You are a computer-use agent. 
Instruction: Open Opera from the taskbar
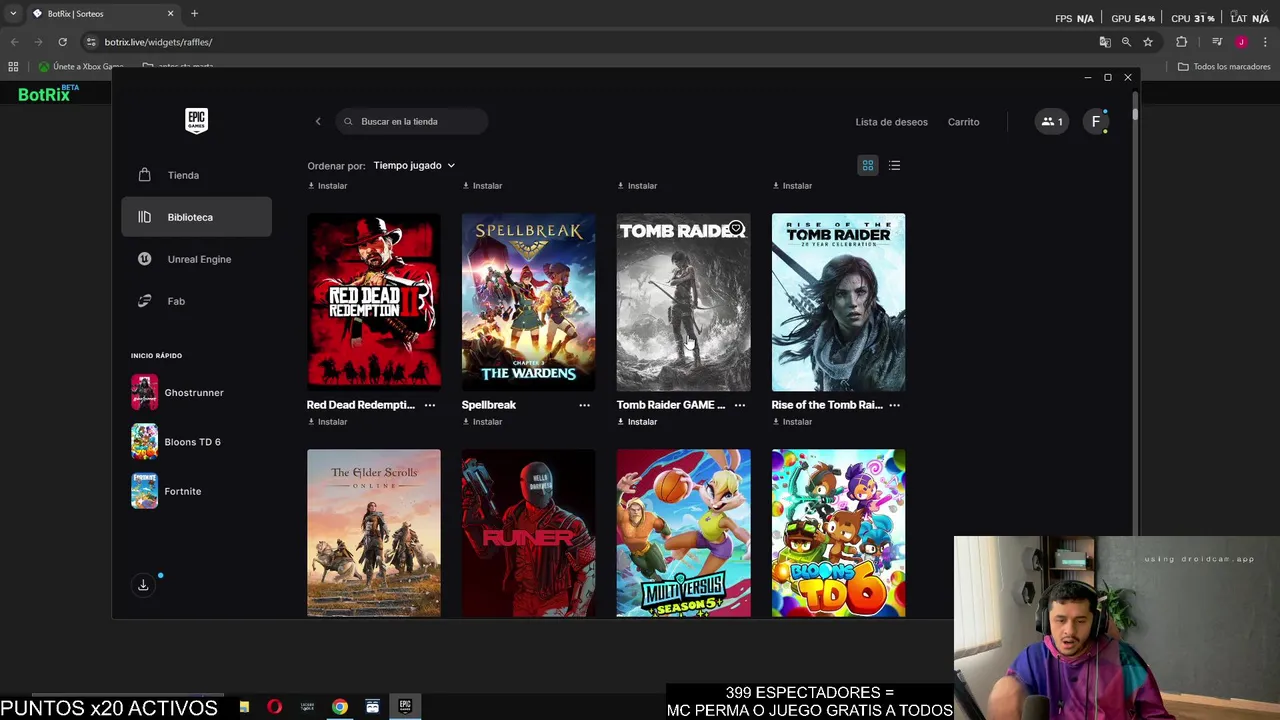coord(274,707)
